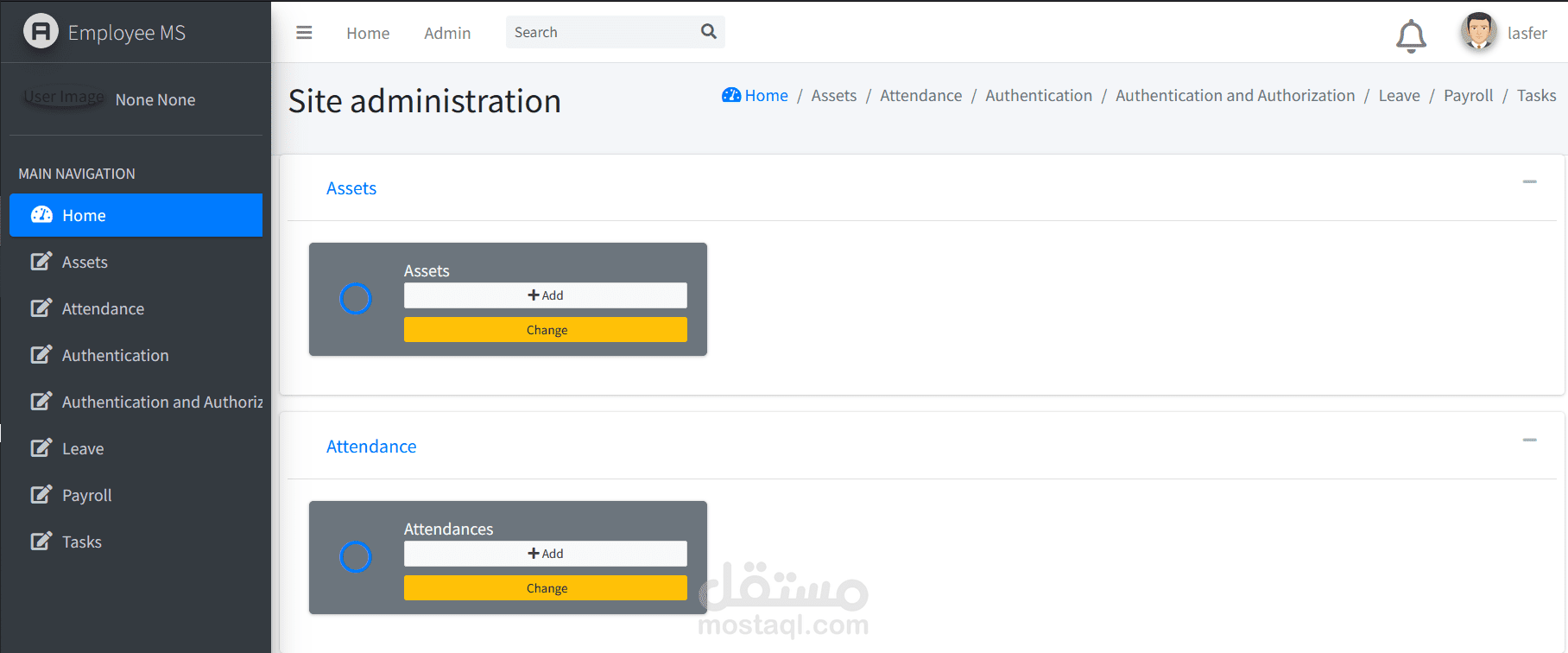Collapse the Attendance panel with the minus icon
The height and width of the screenshot is (653, 1568).
[1530, 440]
